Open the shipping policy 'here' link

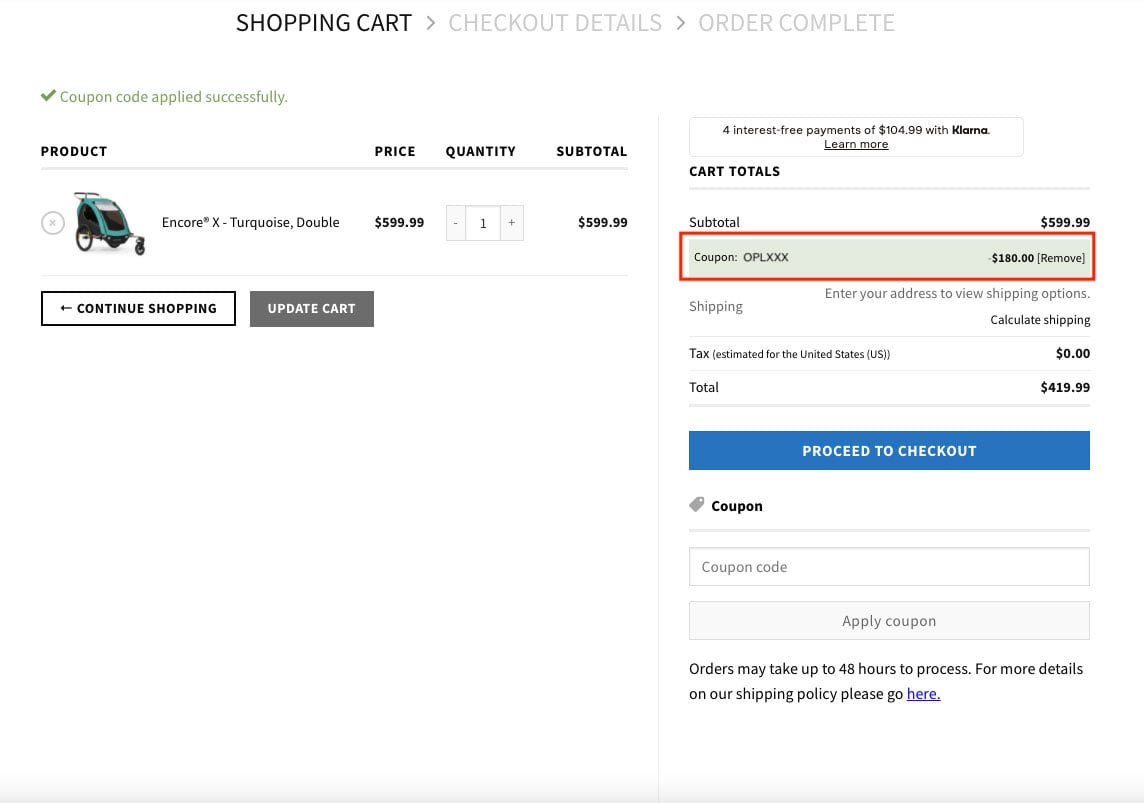pyautogui.click(x=923, y=694)
